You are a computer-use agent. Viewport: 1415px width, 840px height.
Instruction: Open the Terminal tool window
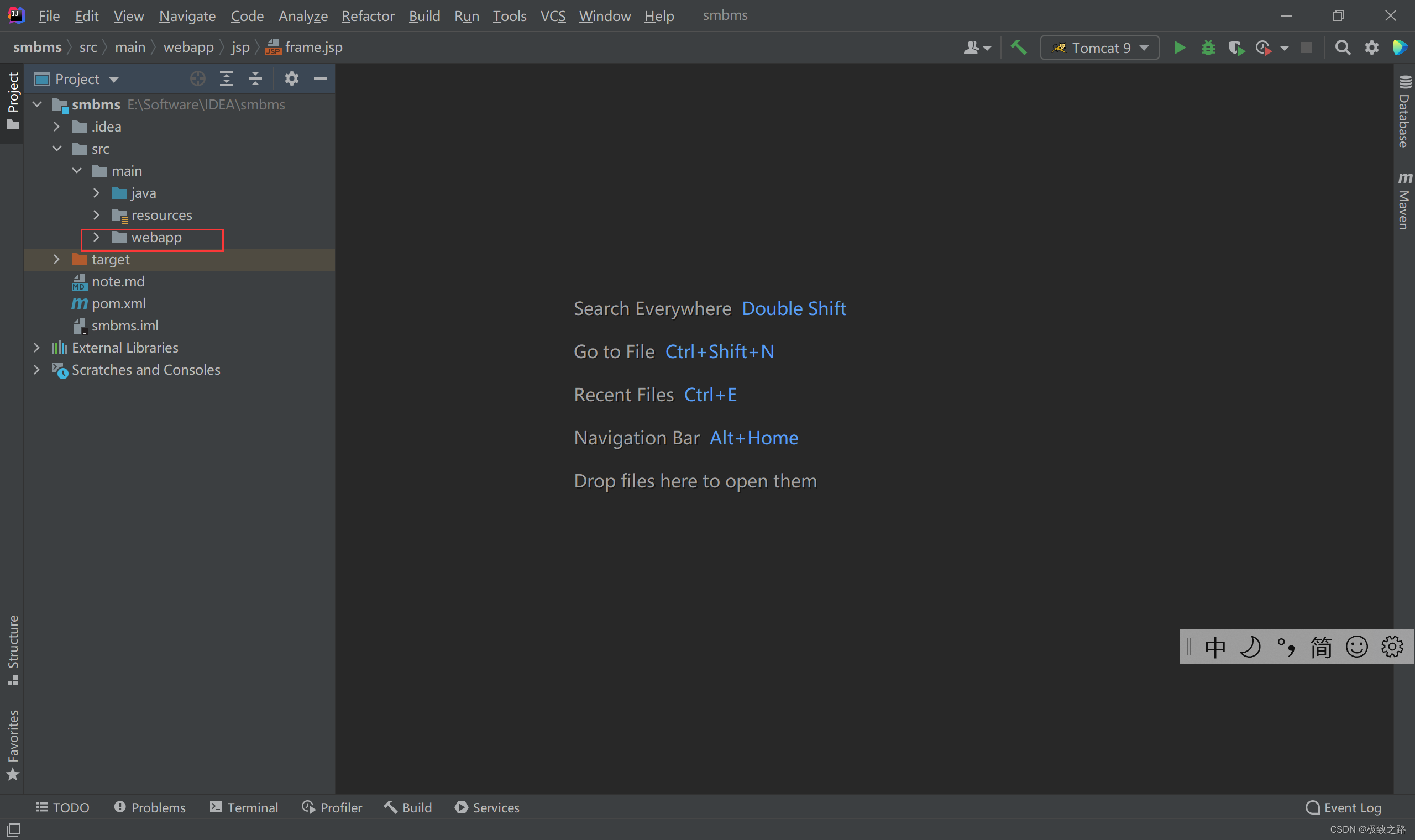(x=244, y=808)
